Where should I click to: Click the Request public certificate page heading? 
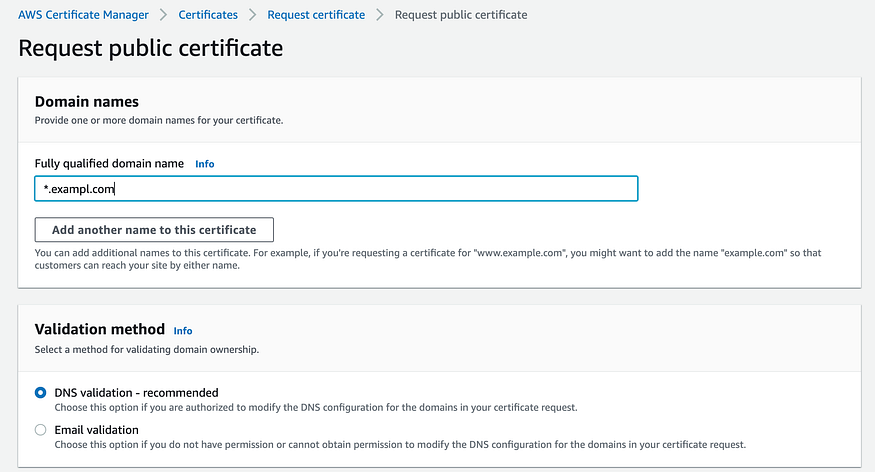pos(151,48)
